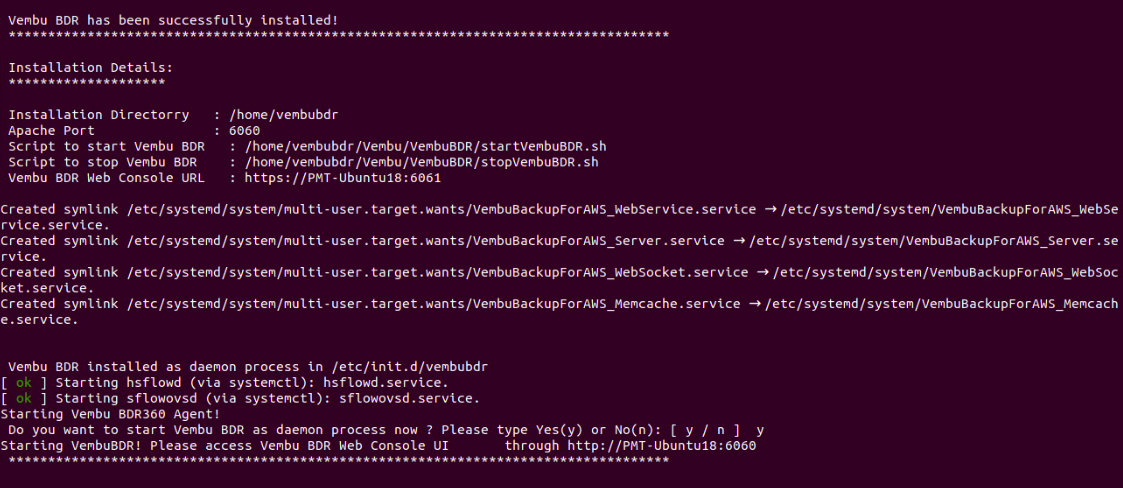The height and width of the screenshot is (488, 1123).
Task: Click the green ok beside sflowovsd
Action: (x=24, y=398)
